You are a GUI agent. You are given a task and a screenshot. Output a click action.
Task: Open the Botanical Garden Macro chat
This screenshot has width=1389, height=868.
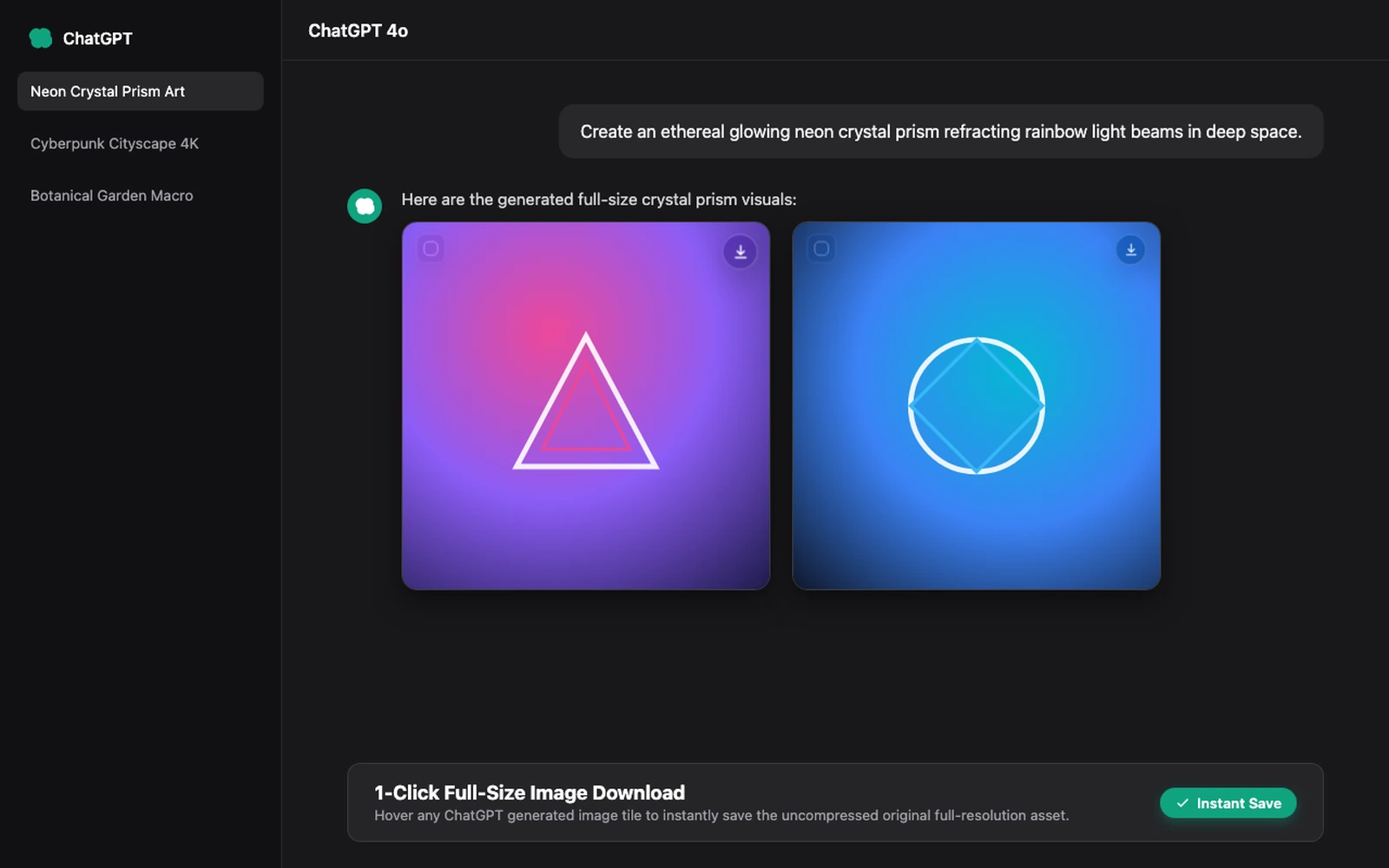coord(140,195)
